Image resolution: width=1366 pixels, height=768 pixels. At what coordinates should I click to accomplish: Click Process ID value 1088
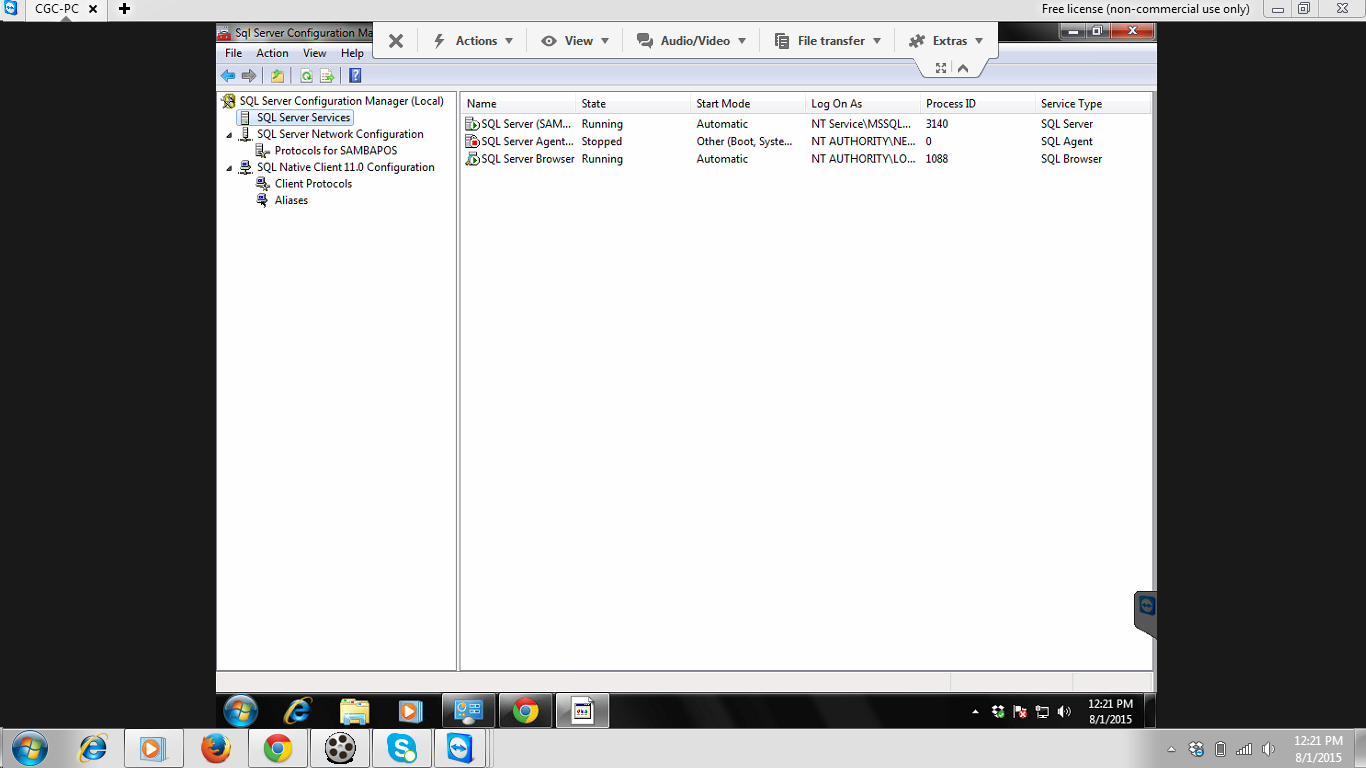(937, 159)
